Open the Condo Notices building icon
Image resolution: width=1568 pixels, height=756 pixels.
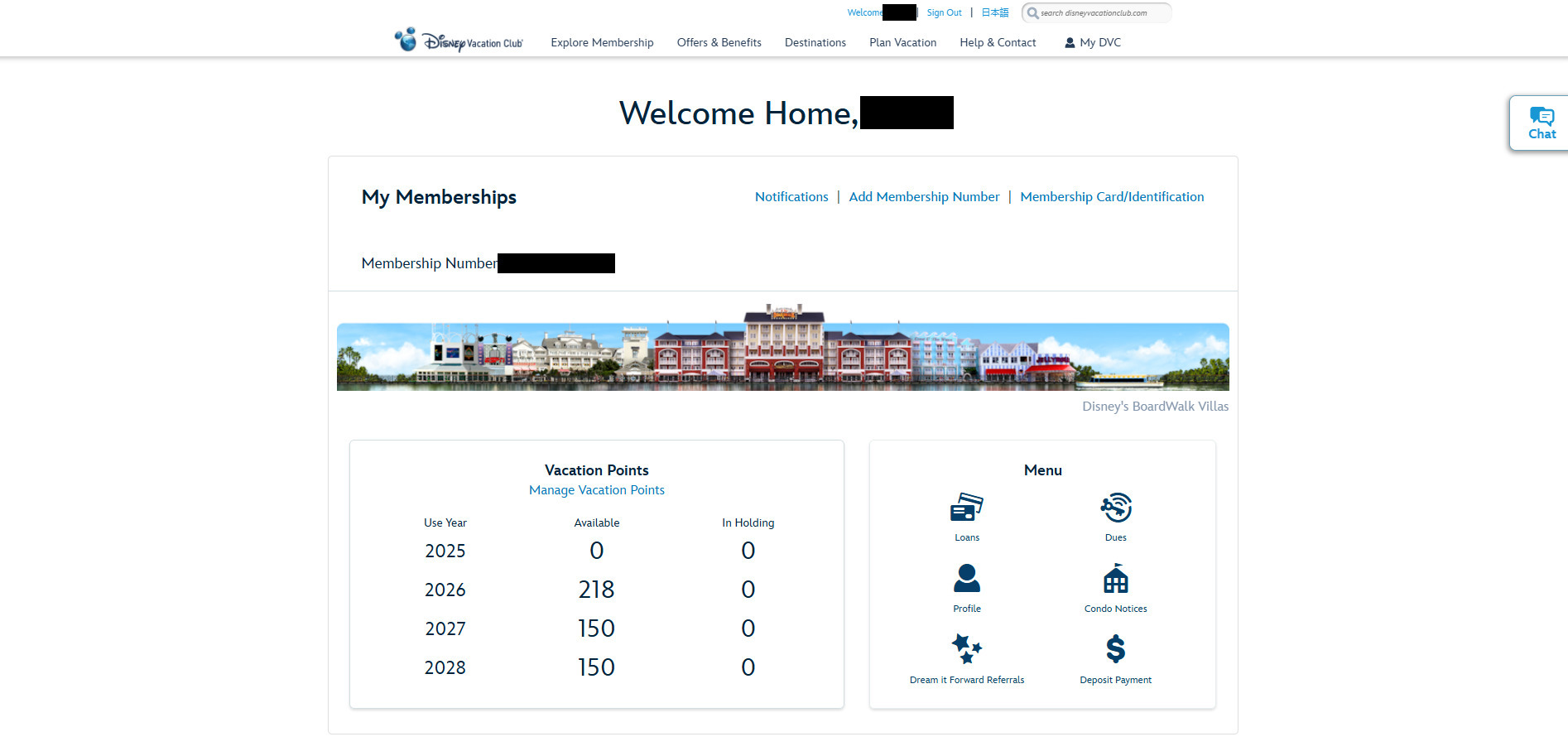coord(1115,578)
